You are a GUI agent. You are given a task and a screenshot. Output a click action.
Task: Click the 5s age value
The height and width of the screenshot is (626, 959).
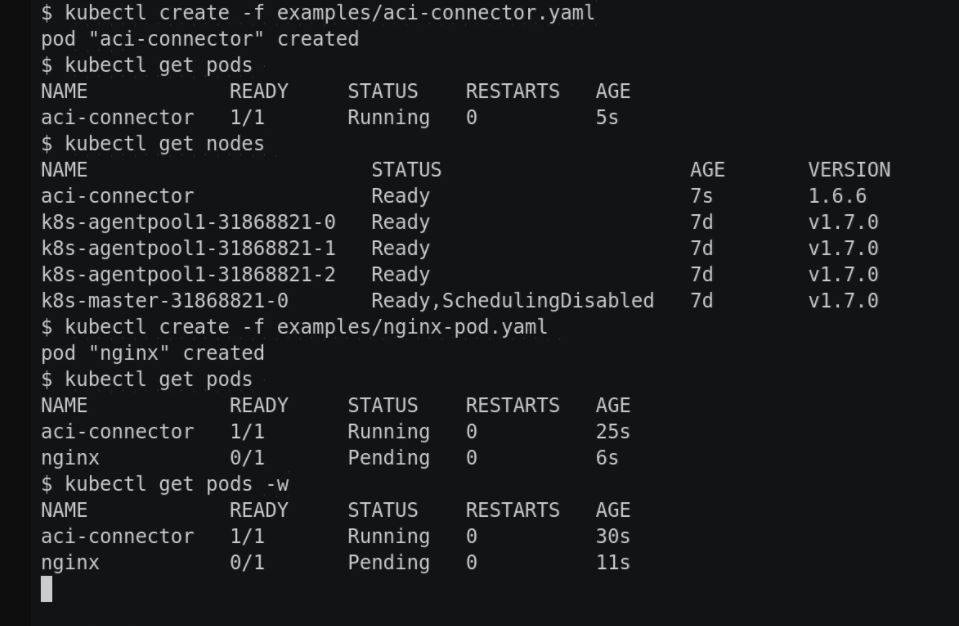point(607,118)
